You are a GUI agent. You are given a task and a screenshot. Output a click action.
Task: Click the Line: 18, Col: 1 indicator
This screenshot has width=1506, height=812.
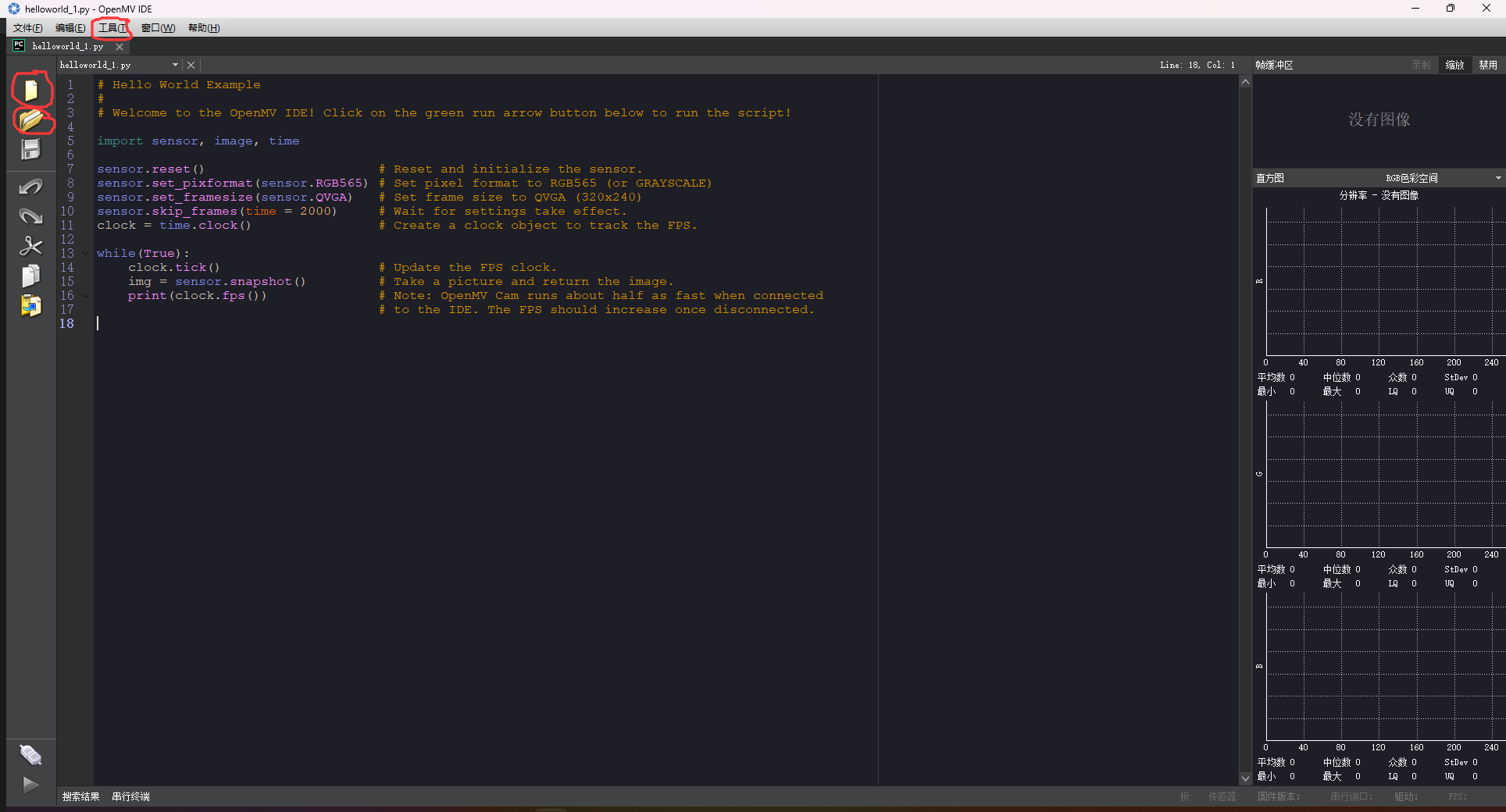coord(1197,65)
